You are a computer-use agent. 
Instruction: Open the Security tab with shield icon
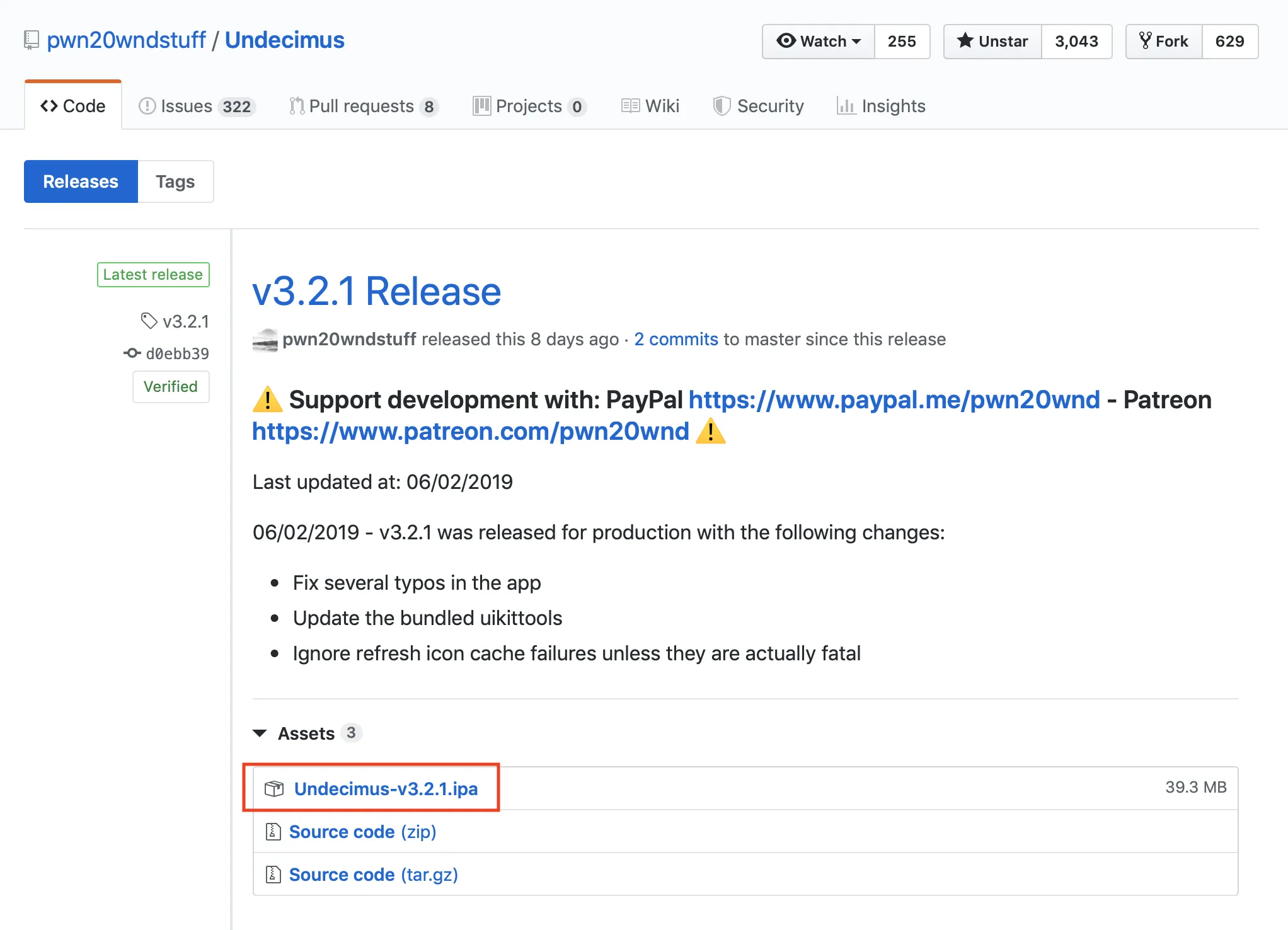[759, 106]
